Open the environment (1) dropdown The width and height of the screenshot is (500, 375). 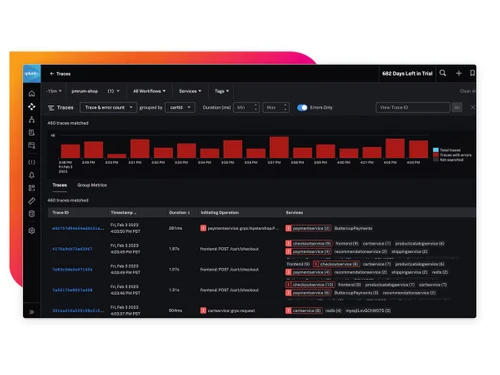(x=113, y=91)
